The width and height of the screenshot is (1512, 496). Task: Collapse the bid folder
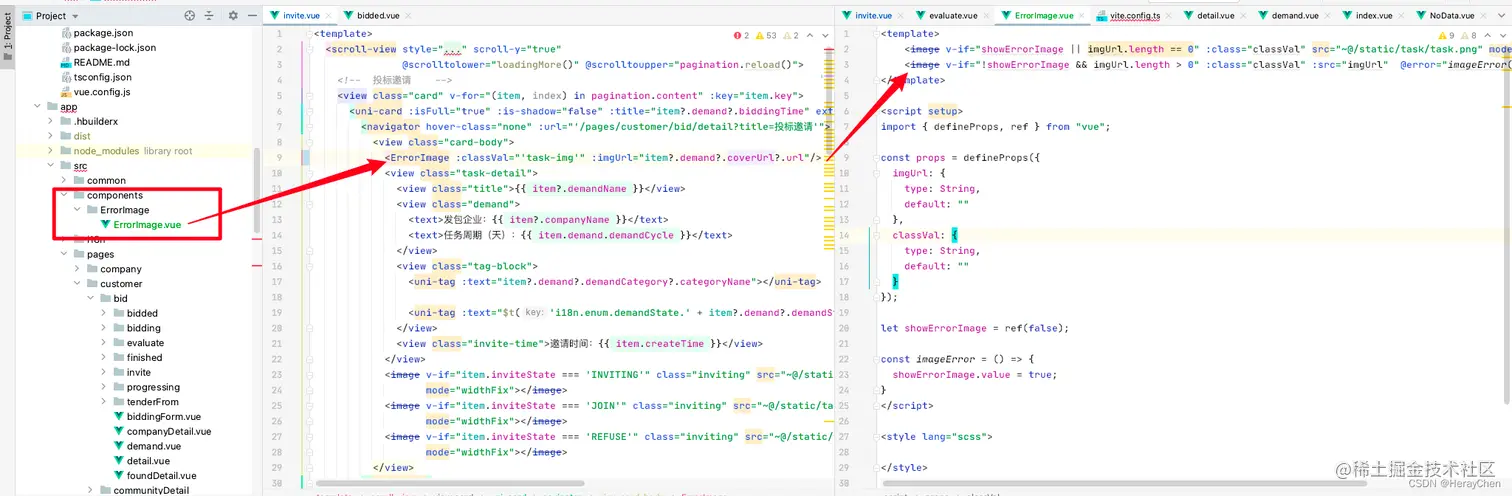click(x=91, y=298)
